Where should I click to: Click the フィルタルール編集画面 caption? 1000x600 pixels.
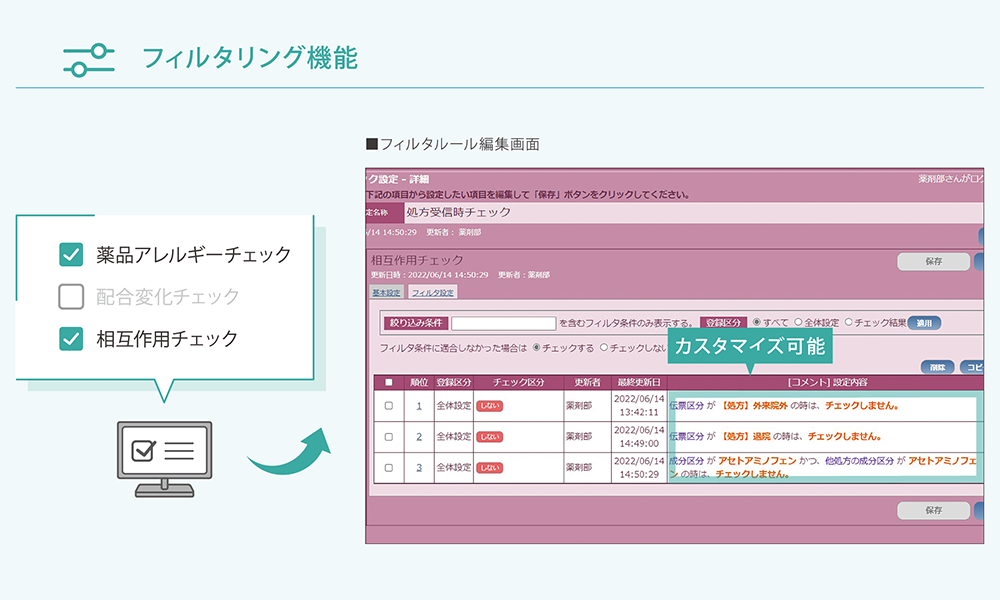(453, 144)
